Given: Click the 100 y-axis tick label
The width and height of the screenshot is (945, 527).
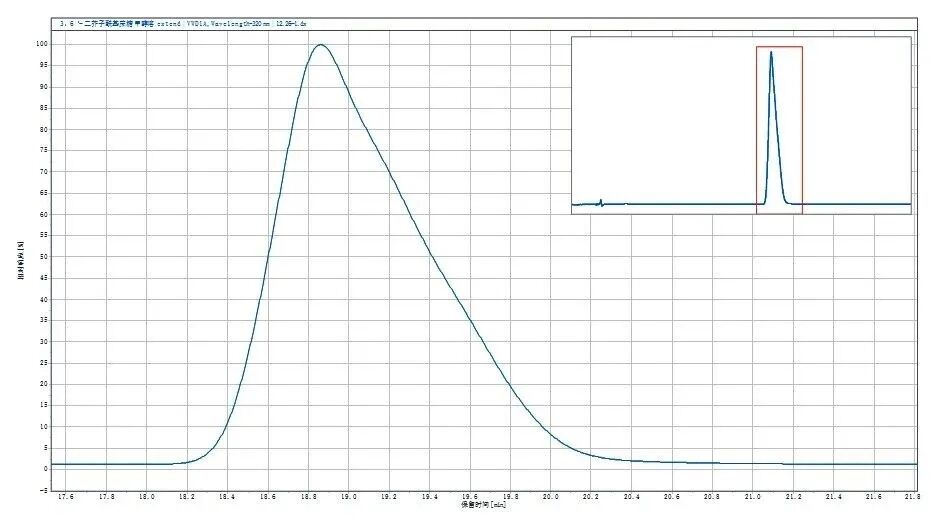Looking at the screenshot, I should [42, 44].
